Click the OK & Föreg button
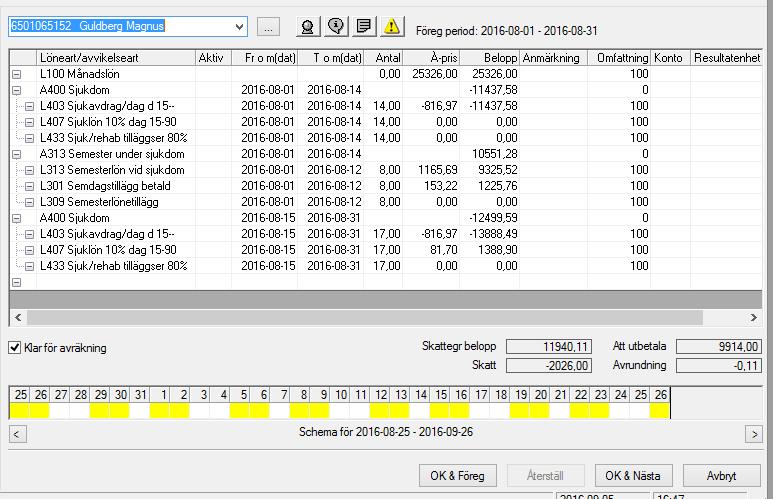Image resolution: width=773 pixels, height=499 pixels. point(457,476)
